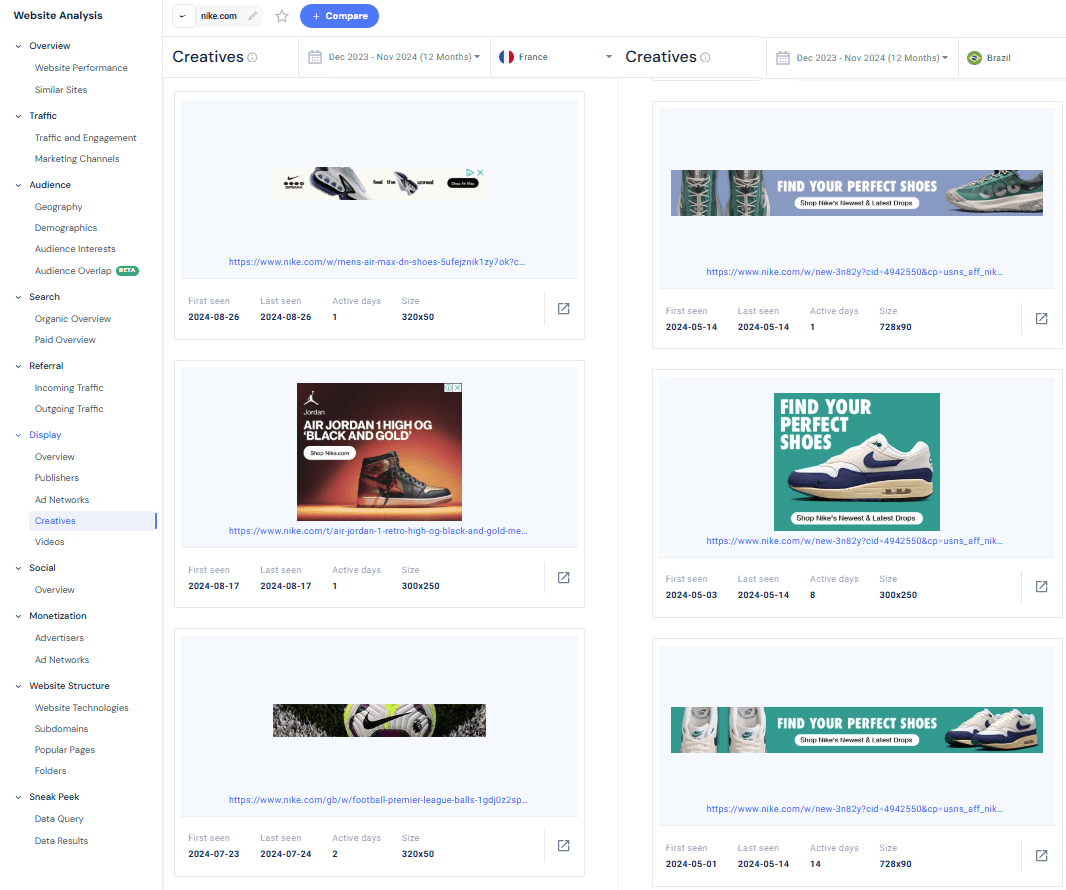Click the Air Jordan 1 High OG ad thumbnail
Image resolution: width=1066 pixels, height=890 pixels.
coord(379,452)
